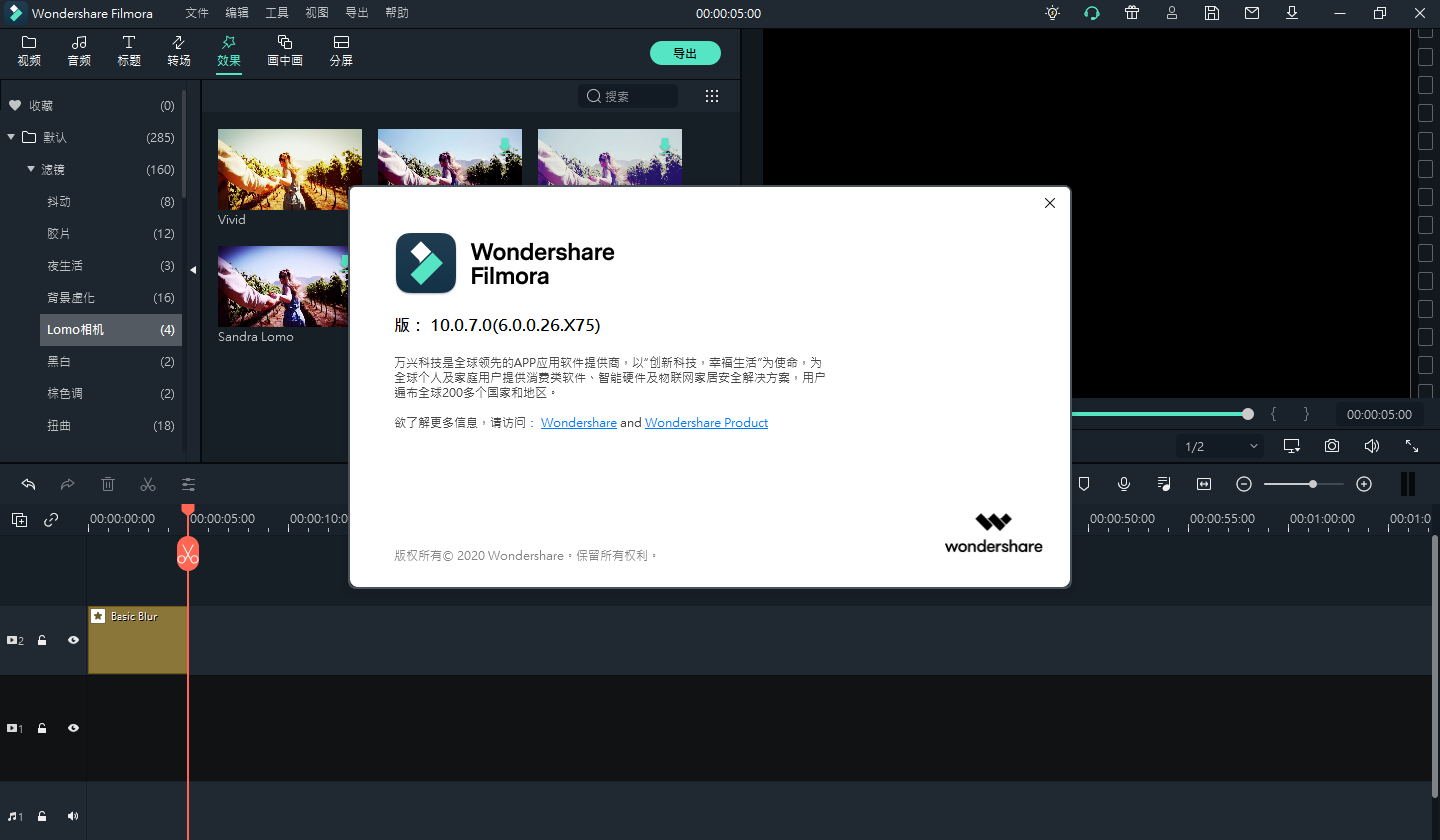This screenshot has height=840, width=1440.
Task: Open the mail message icon
Action: 1252,13
